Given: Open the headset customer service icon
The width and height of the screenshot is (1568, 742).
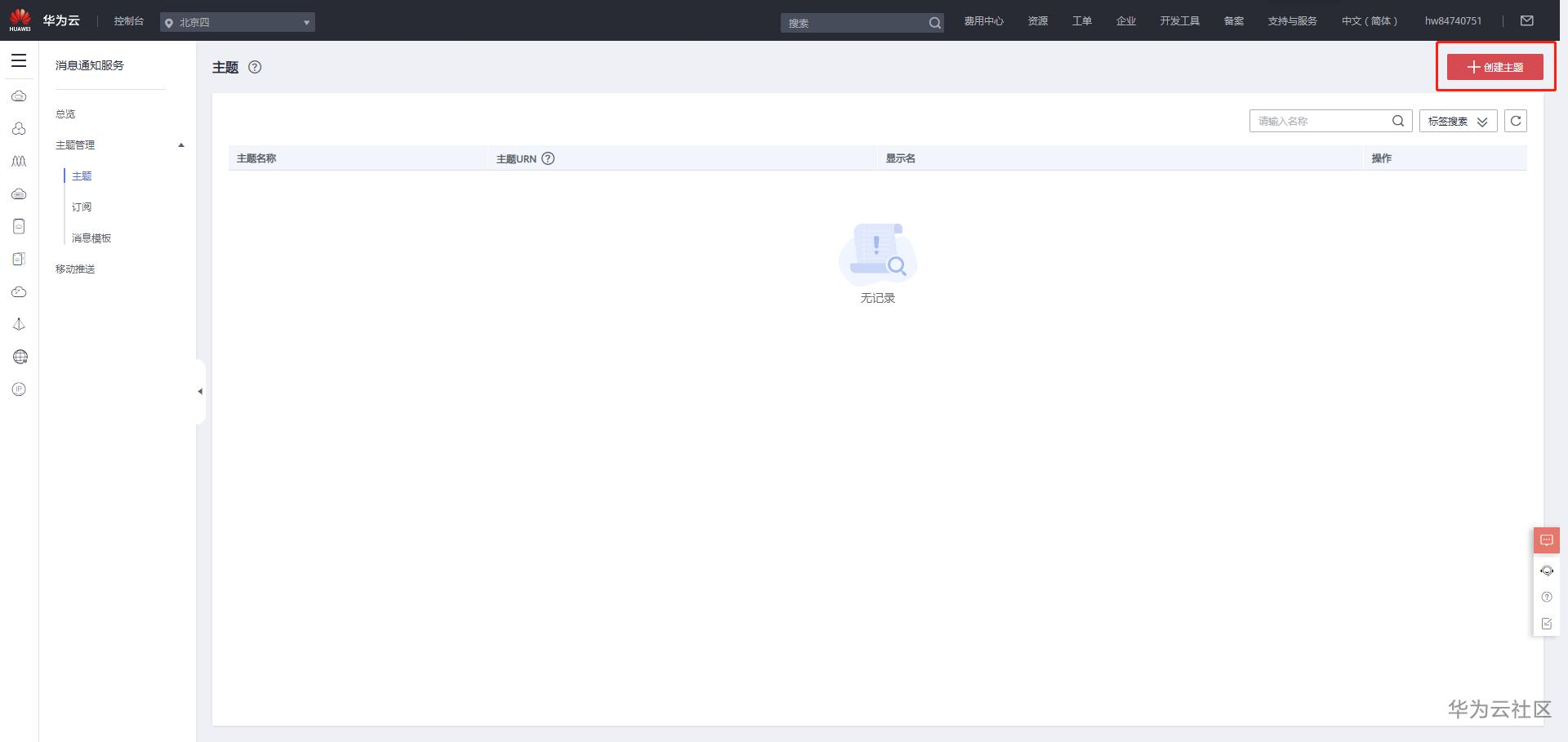Looking at the screenshot, I should point(1547,571).
